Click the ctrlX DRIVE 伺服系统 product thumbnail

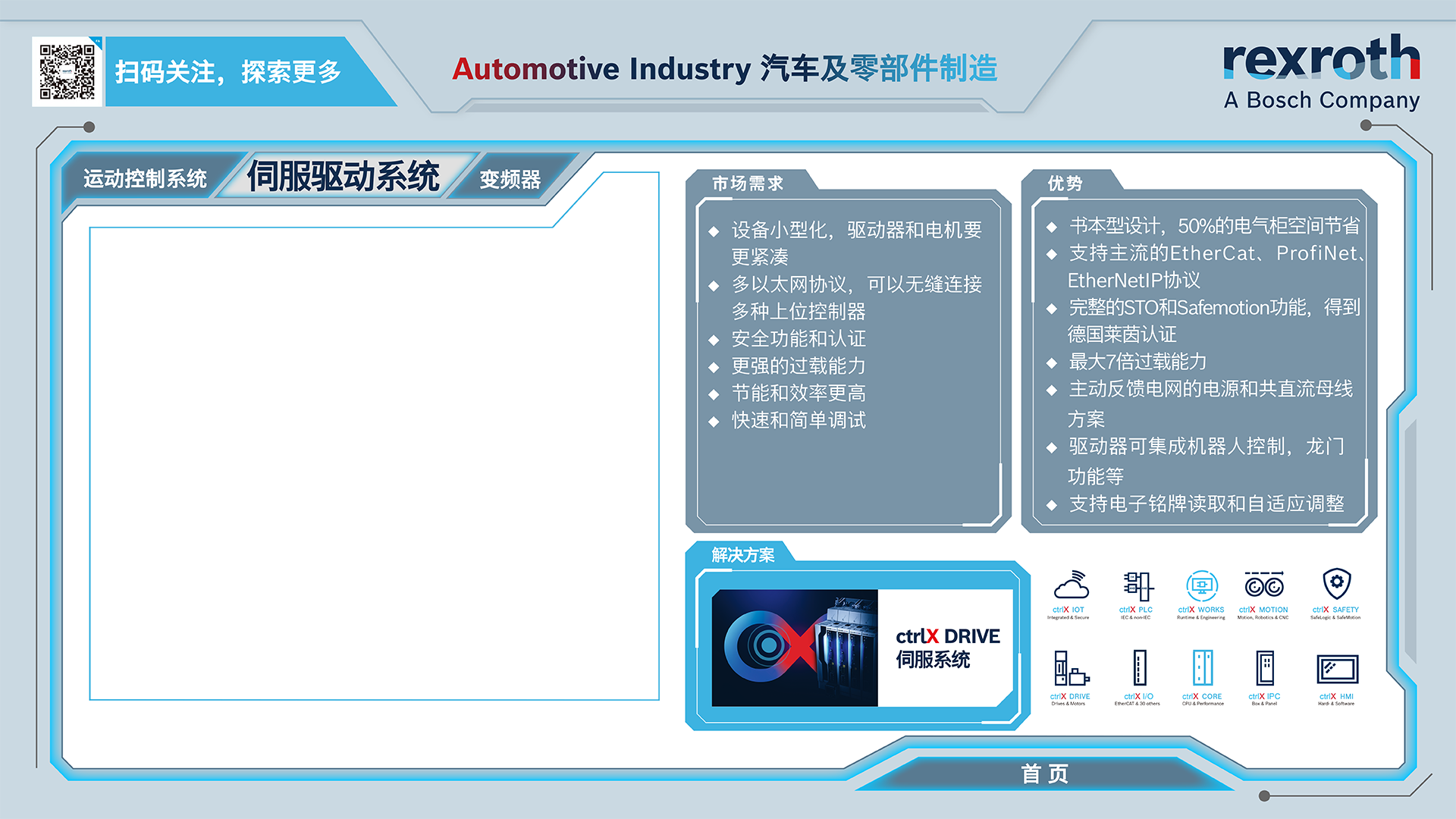861,648
